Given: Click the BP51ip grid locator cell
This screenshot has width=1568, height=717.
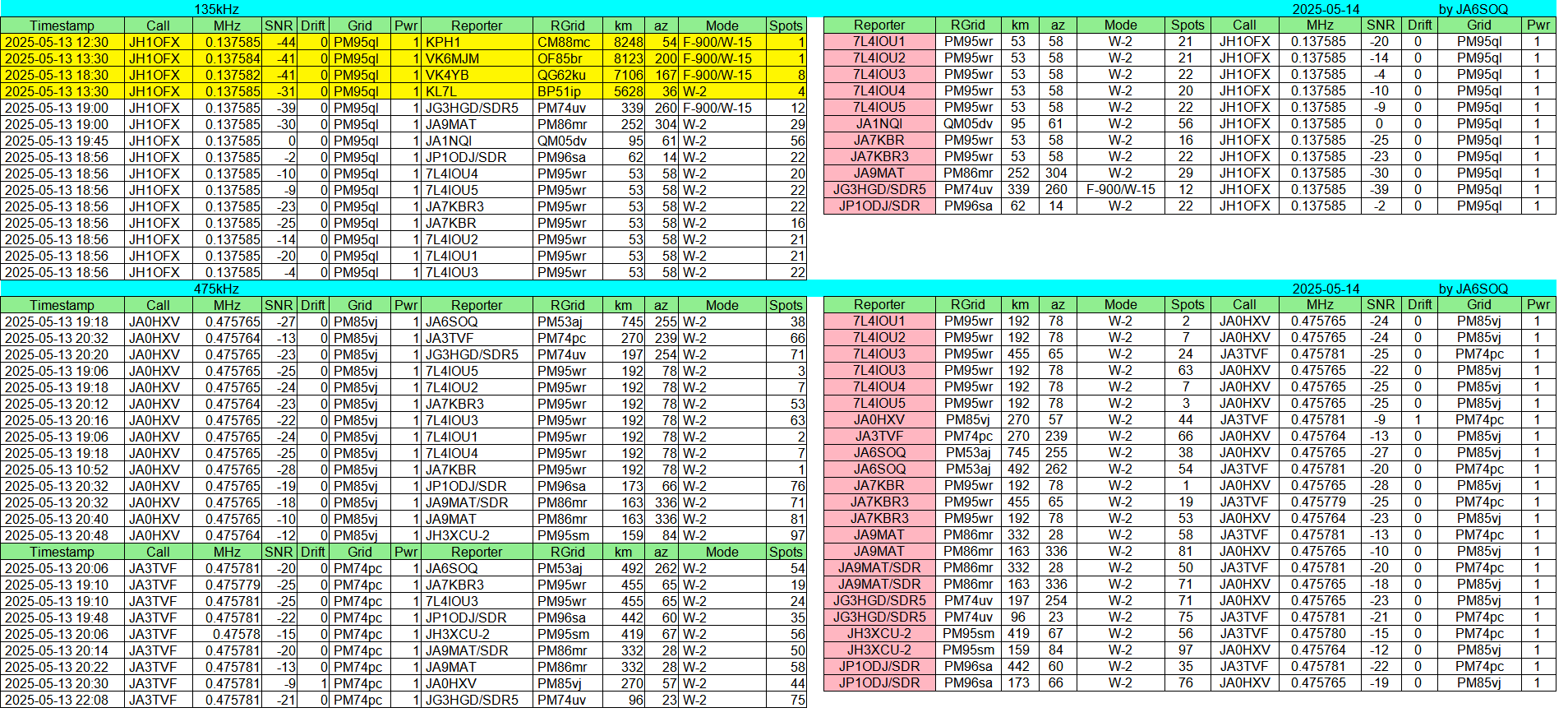Looking at the screenshot, I should coord(567,91).
